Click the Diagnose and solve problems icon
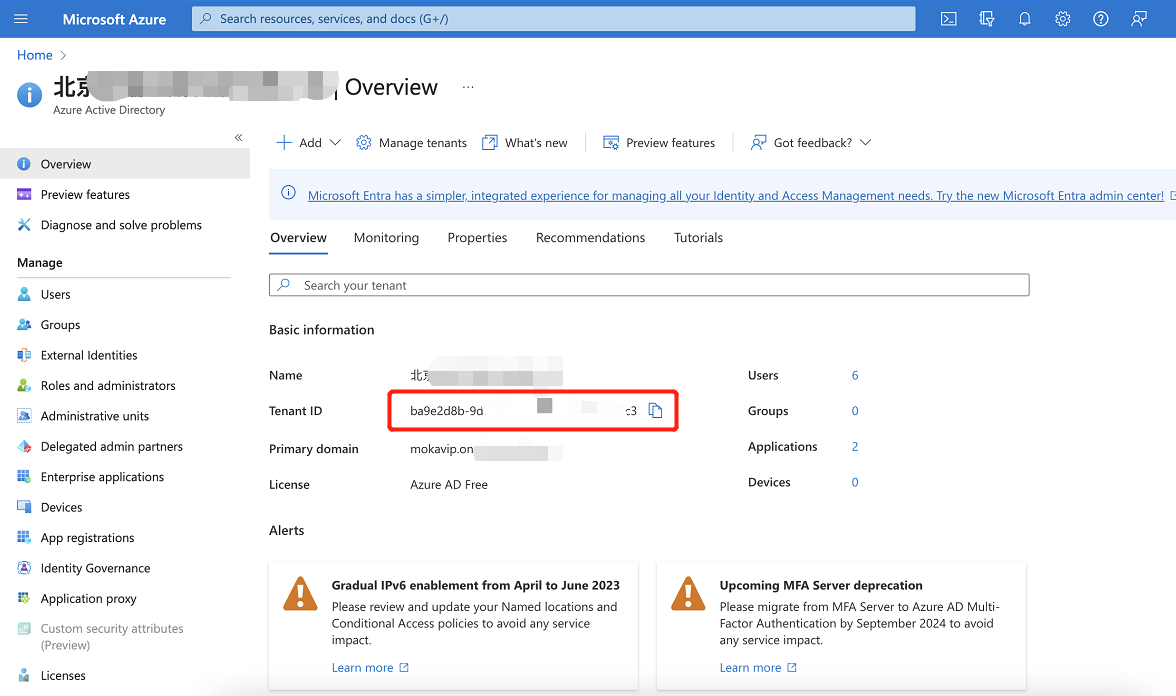Image resolution: width=1176 pixels, height=696 pixels. click(24, 224)
